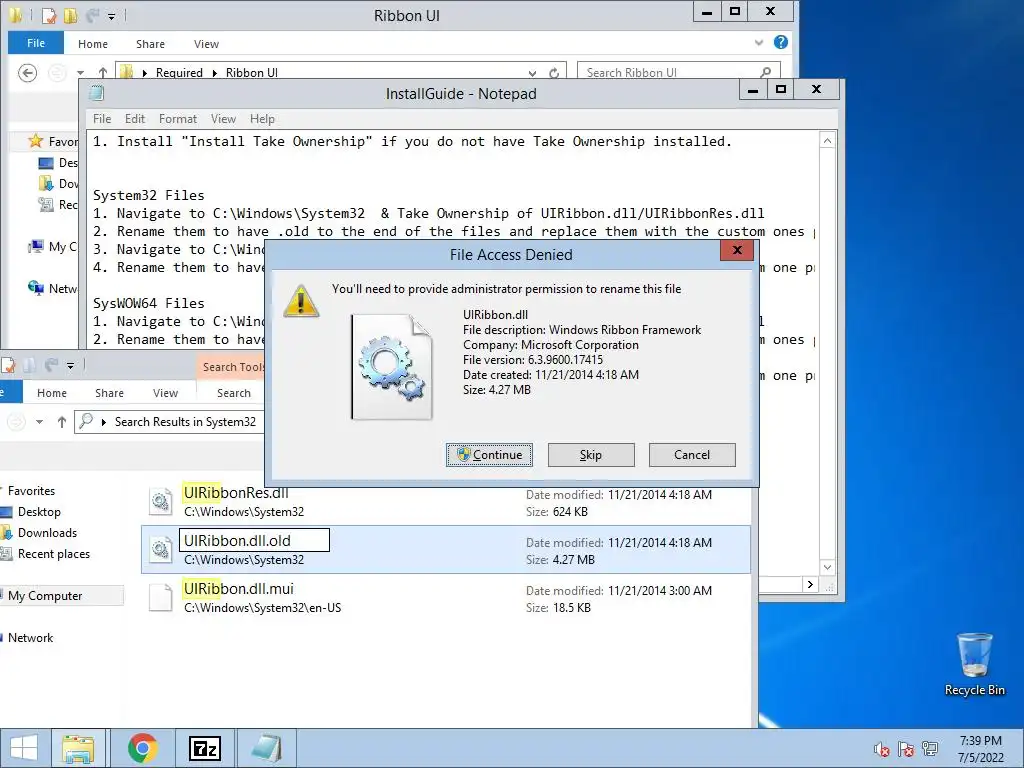Viewport: 1024px width, 768px height.
Task: Open address history dropdown in Ribbon UI window
Action: (532, 73)
